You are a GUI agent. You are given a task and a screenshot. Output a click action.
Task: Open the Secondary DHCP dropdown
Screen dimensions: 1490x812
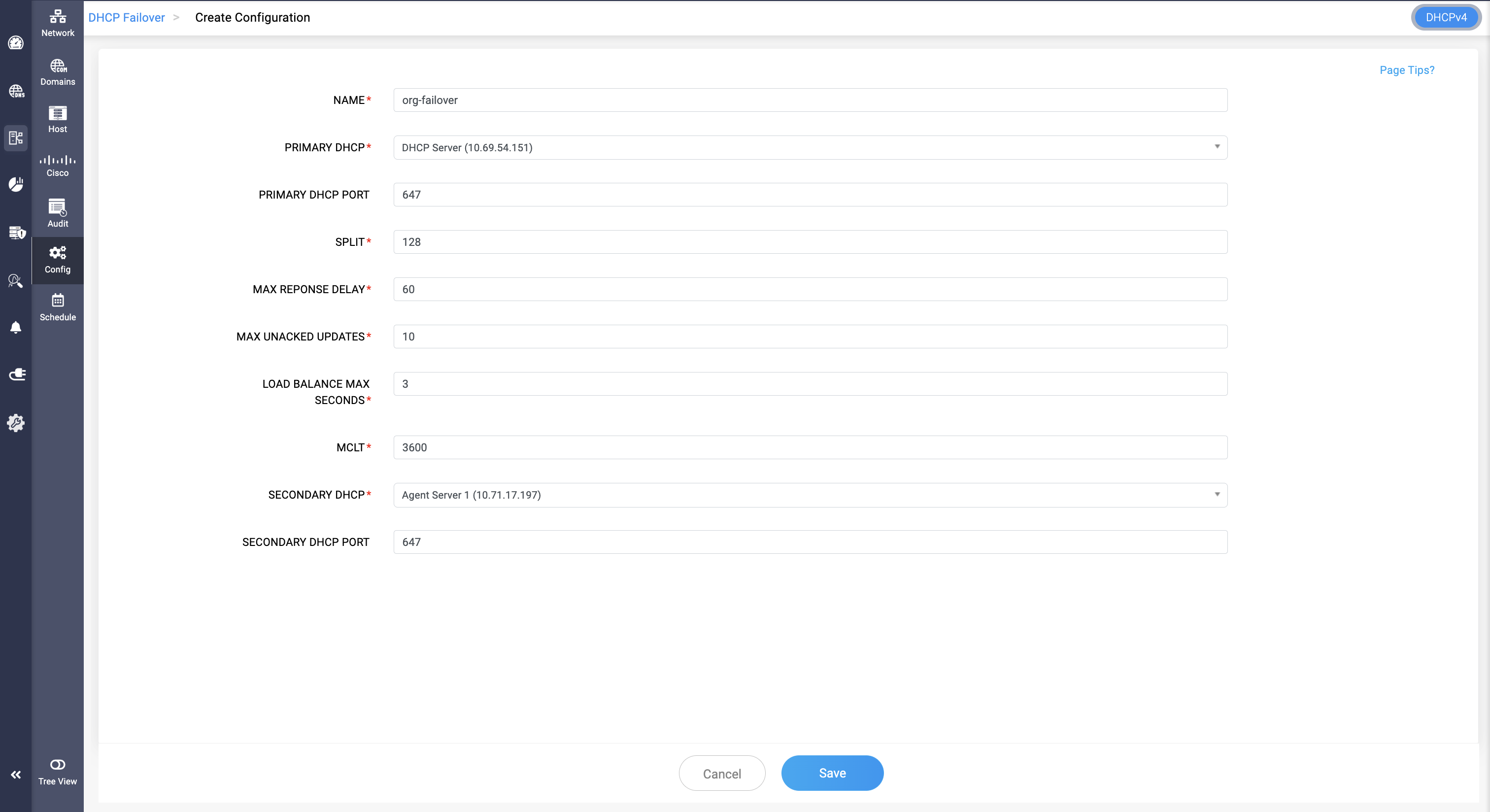pos(810,495)
